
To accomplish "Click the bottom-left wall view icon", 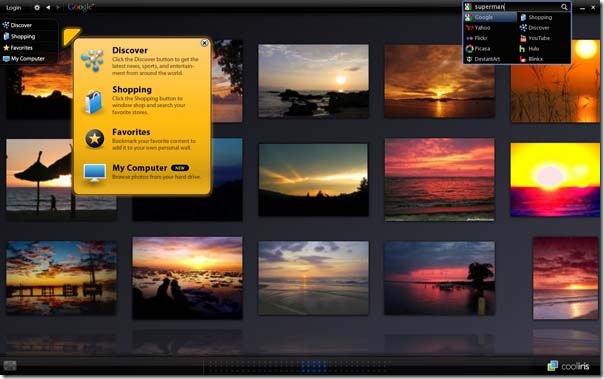I will tap(10, 366).
